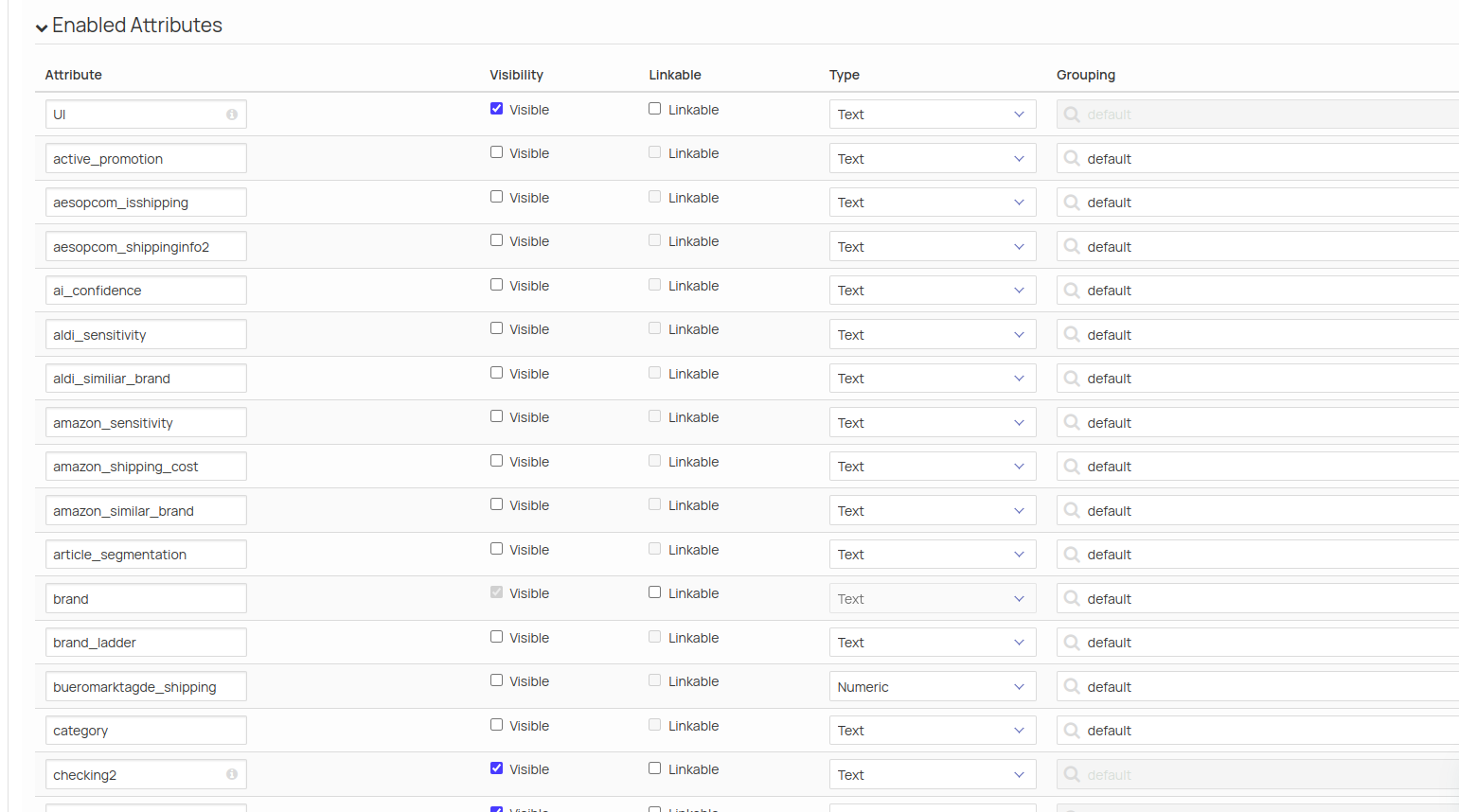Click the Linkable column header
This screenshot has height=812, width=1459.
(675, 75)
